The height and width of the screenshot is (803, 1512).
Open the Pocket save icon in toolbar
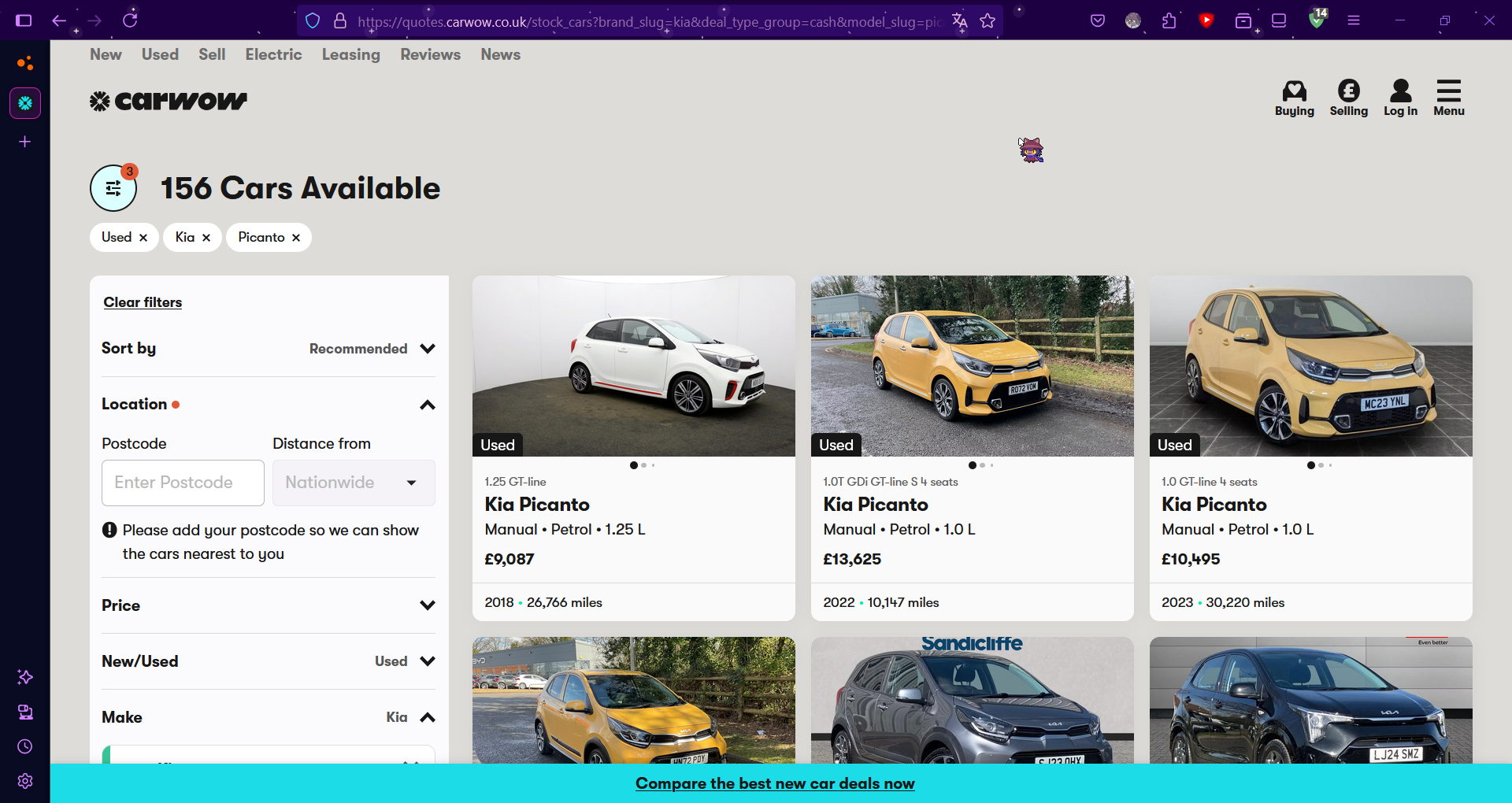[x=1097, y=20]
